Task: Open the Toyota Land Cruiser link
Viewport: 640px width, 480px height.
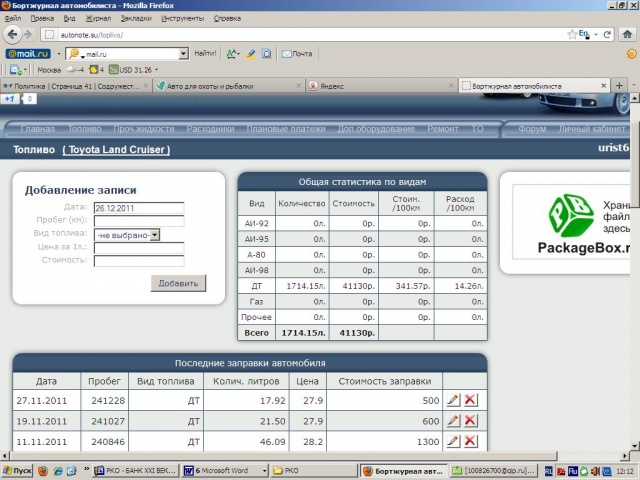Action: click(x=116, y=150)
